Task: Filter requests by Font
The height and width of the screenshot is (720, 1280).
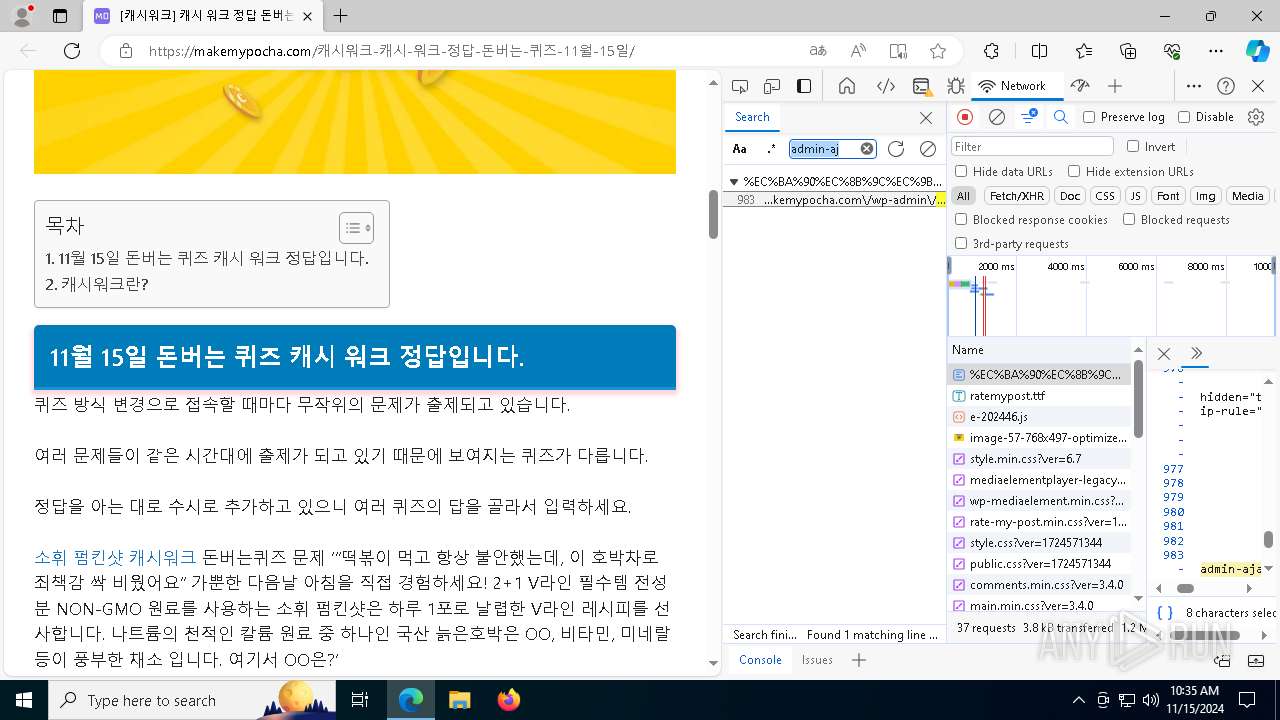Action: click(x=1168, y=196)
